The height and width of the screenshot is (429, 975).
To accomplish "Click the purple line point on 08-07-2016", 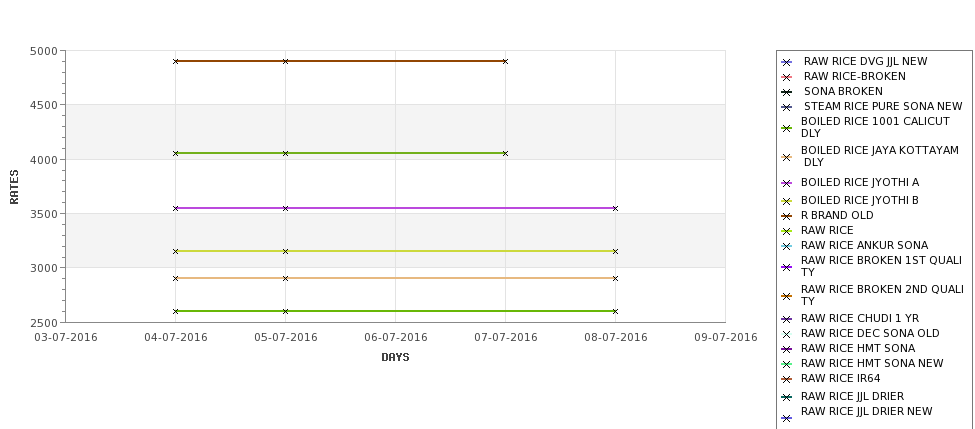I will [x=616, y=208].
